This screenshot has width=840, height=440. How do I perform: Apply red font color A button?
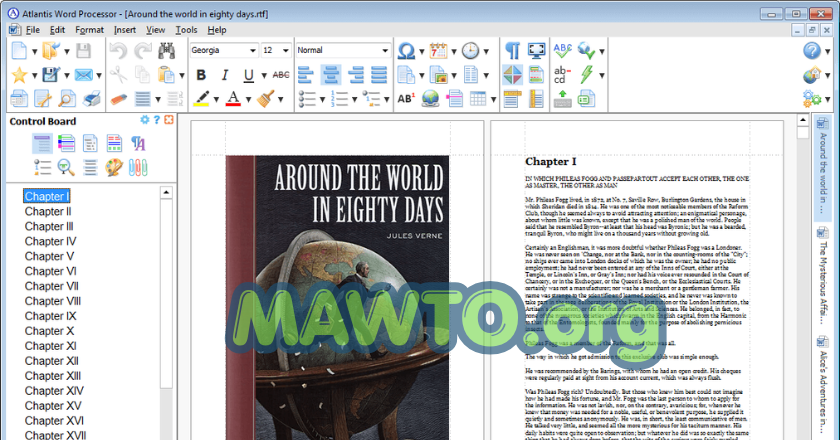pyautogui.click(x=233, y=99)
